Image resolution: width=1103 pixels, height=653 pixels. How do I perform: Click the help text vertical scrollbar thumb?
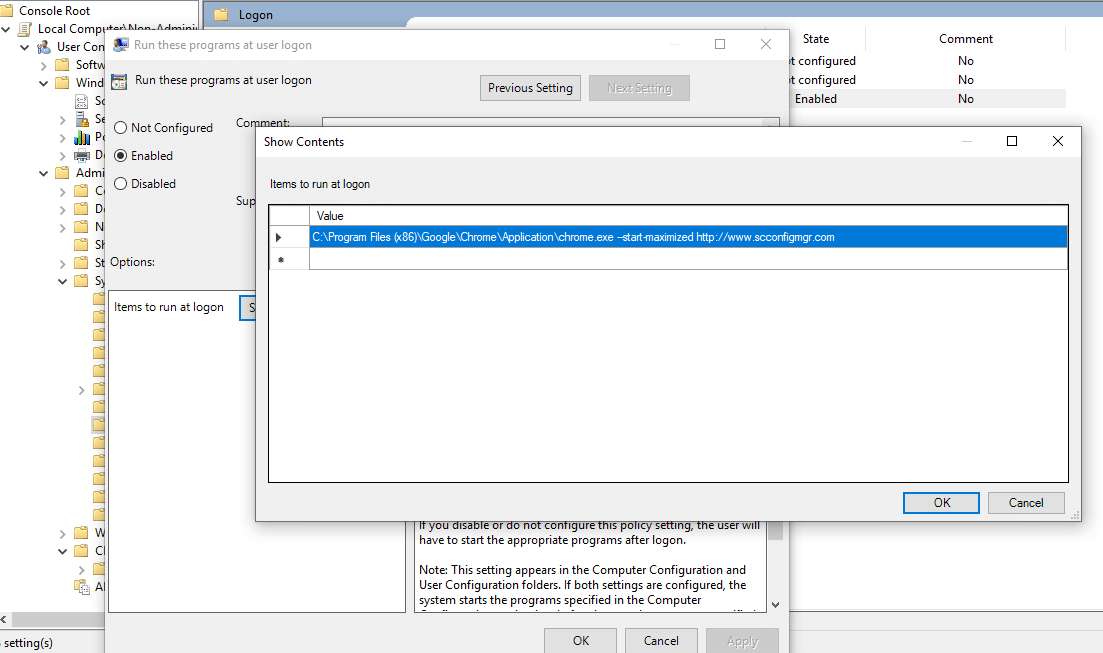(775, 530)
